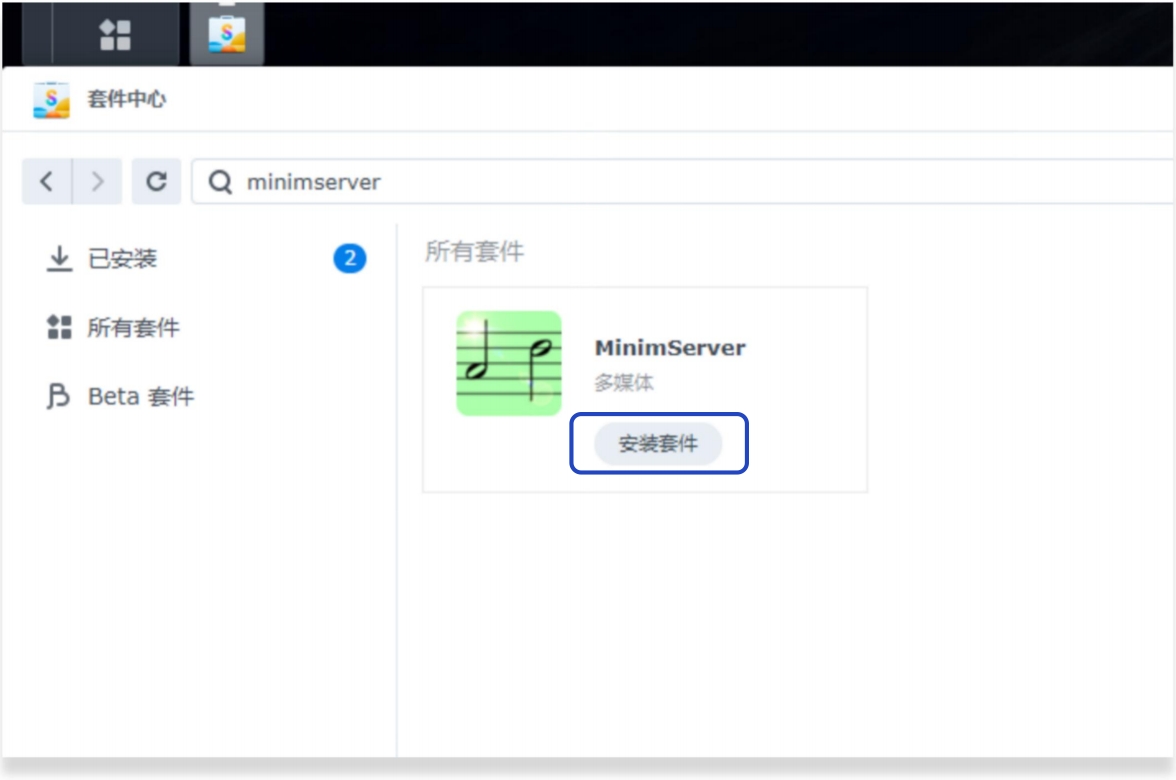Click the 安装套件 install button
Image resolution: width=1176 pixels, height=780 pixels.
658,443
